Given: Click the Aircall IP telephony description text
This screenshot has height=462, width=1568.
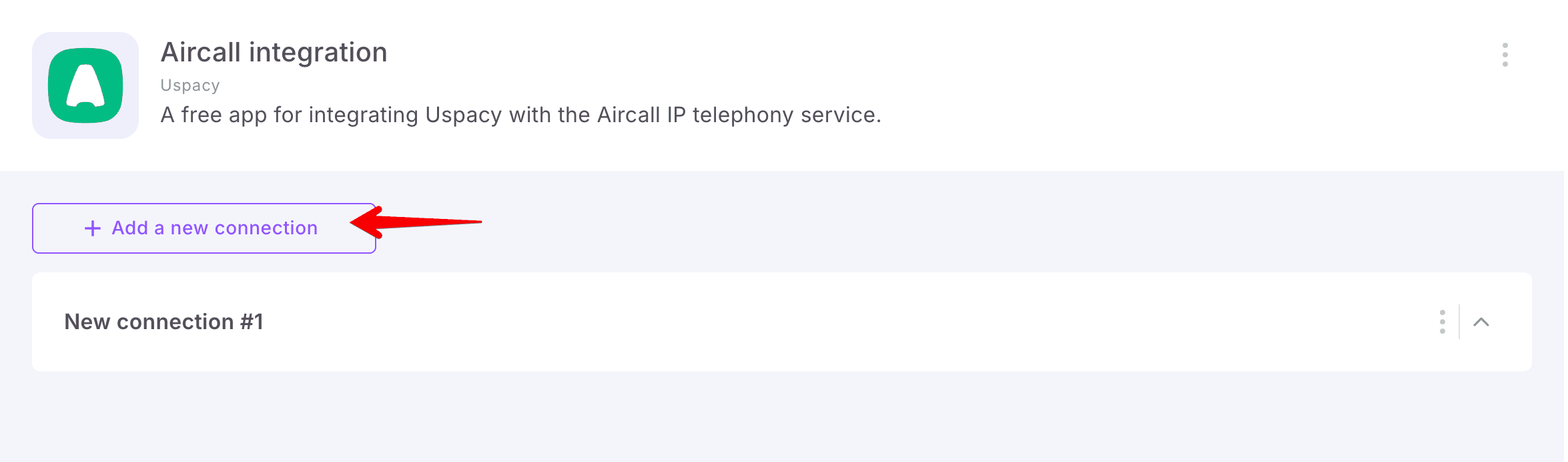Looking at the screenshot, I should pos(520,115).
